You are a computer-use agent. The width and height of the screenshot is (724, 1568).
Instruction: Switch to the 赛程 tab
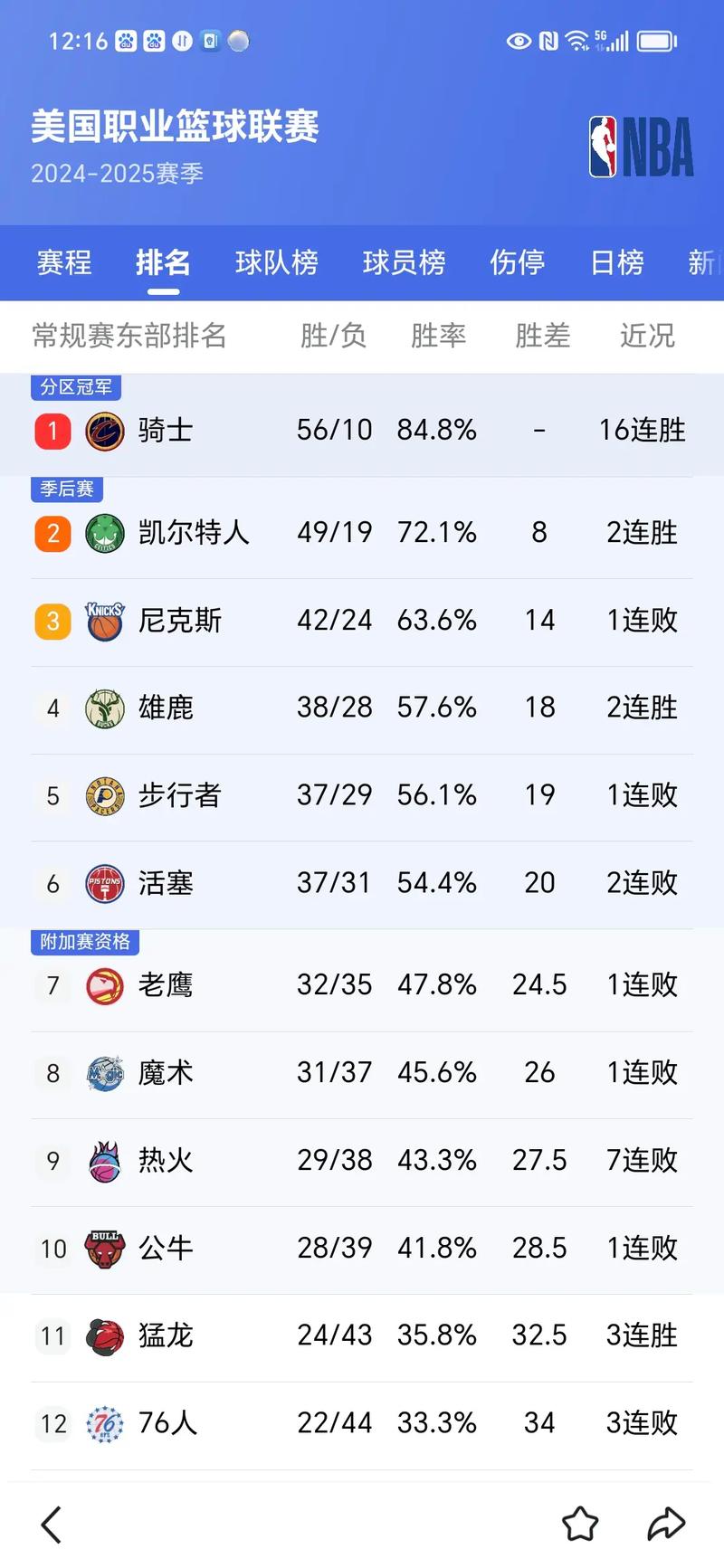coord(64,262)
